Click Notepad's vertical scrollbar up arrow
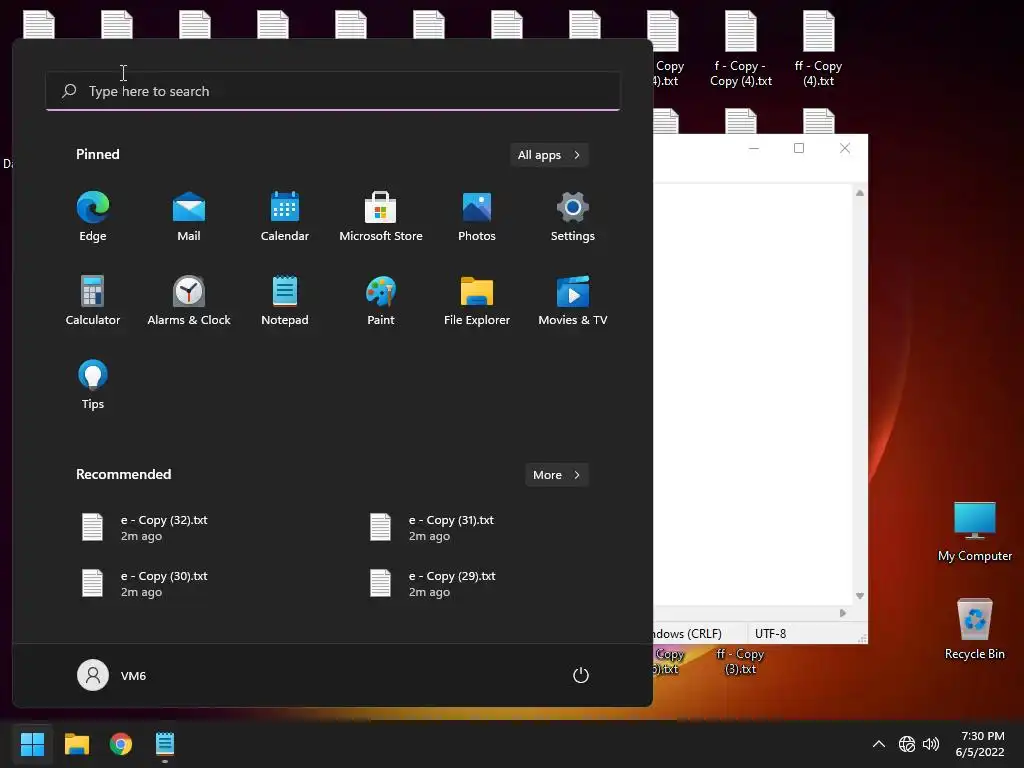Viewport: 1024px width, 768px height. pyautogui.click(x=859, y=193)
